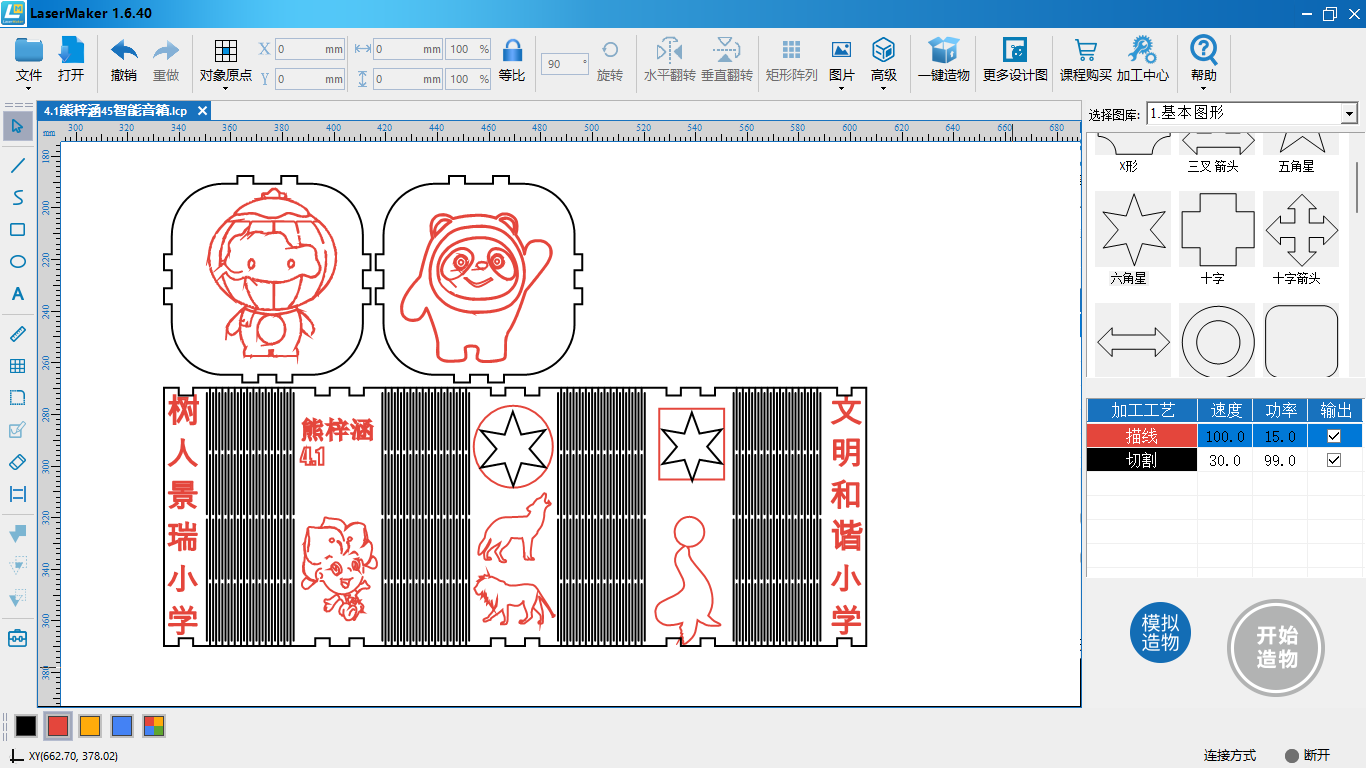This screenshot has width=1366, height=768.
Task: Toggle output checkbox for 描线 row
Action: (1333, 436)
